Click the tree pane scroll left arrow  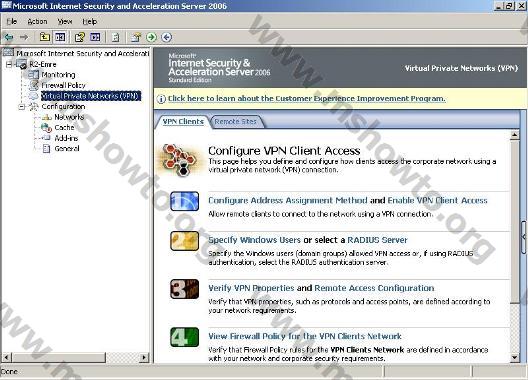tap(7, 357)
